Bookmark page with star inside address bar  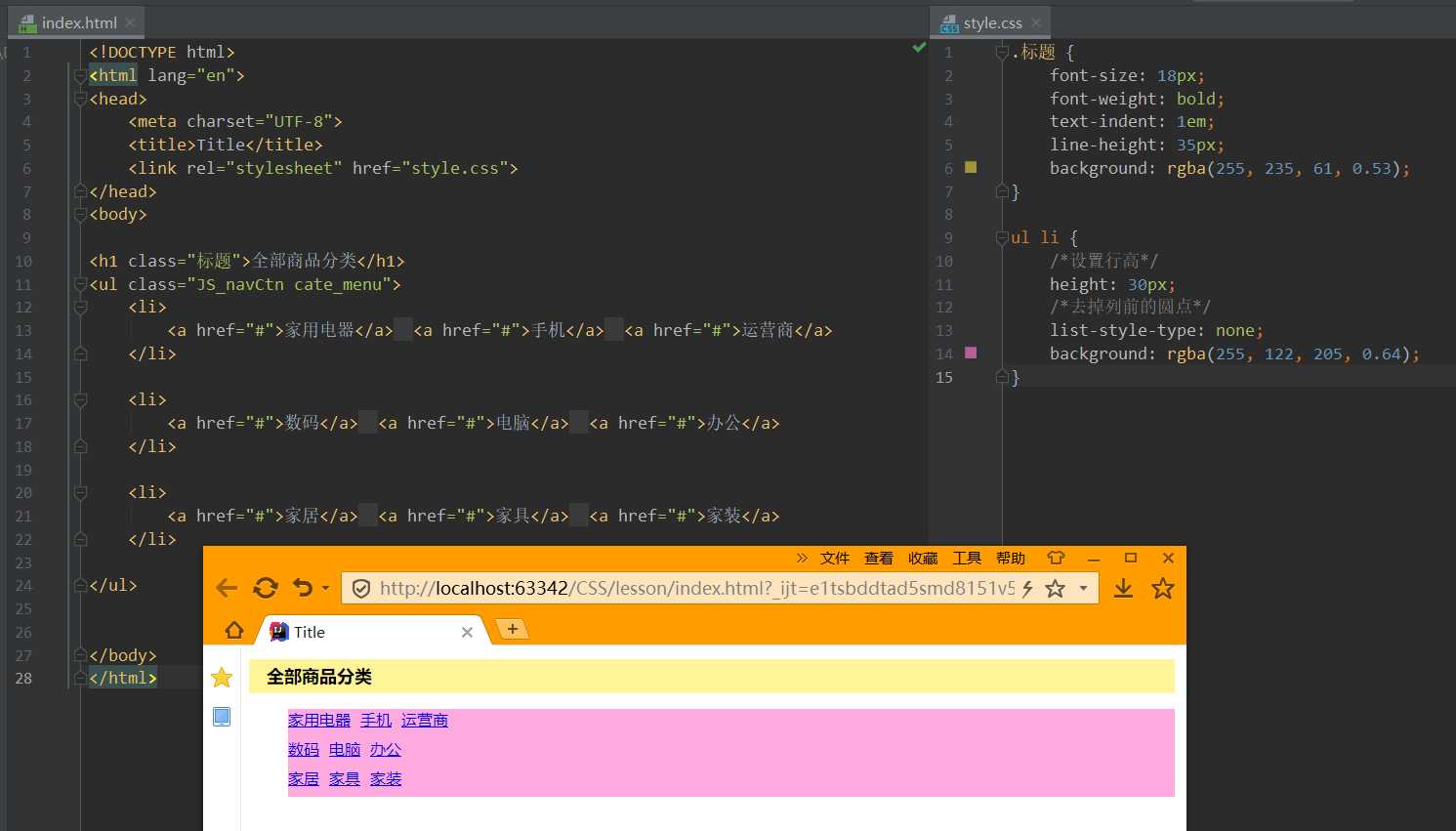point(1056,589)
